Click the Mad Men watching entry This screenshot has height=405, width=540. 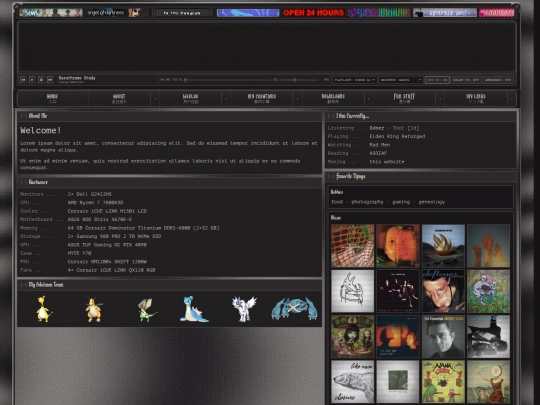click(x=380, y=145)
